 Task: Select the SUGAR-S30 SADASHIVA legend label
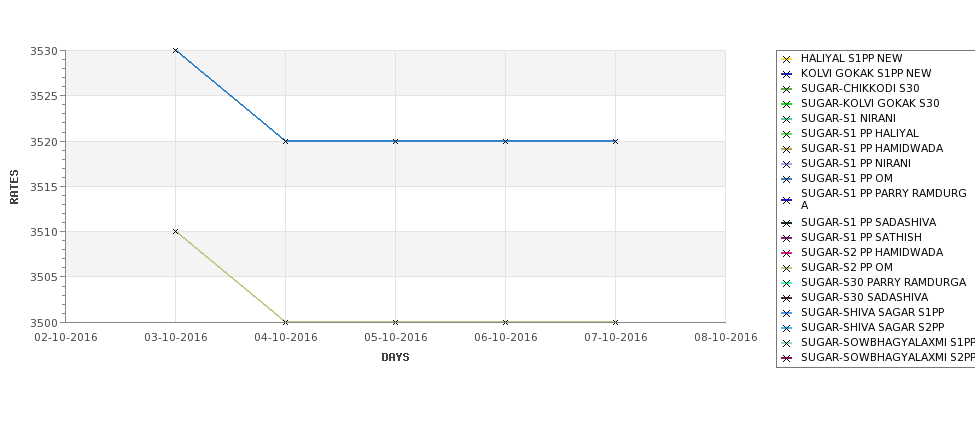pos(864,297)
